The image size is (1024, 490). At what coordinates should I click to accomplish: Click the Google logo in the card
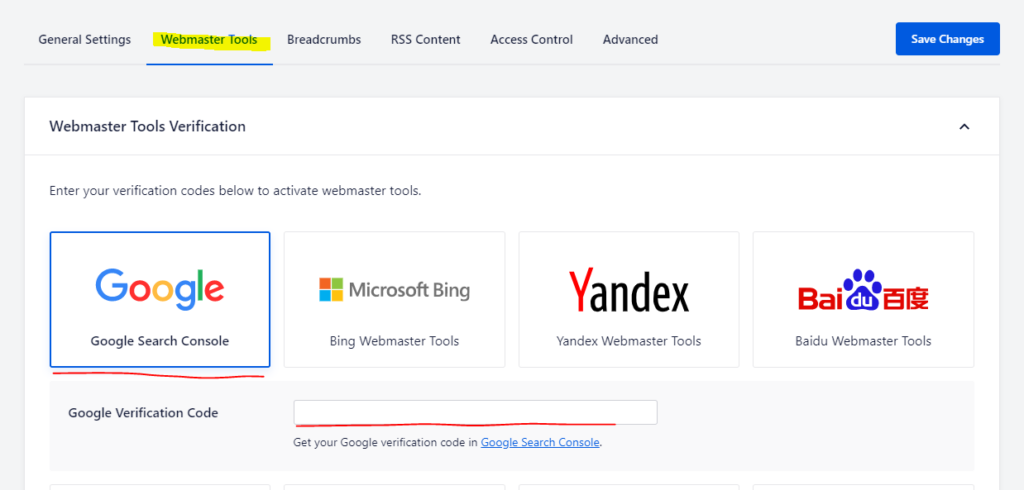[x=160, y=288]
